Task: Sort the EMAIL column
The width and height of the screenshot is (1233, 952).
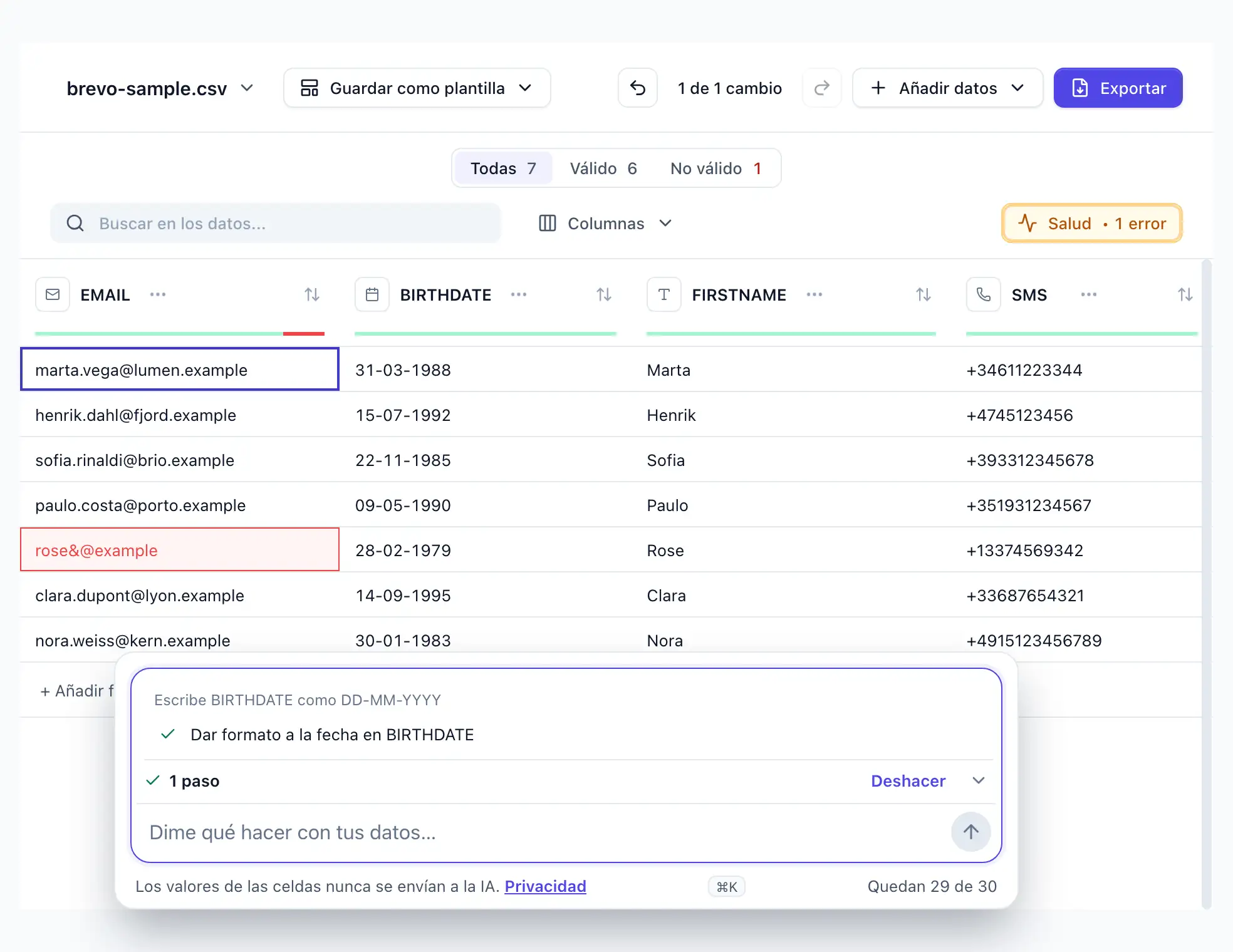Action: tap(312, 294)
